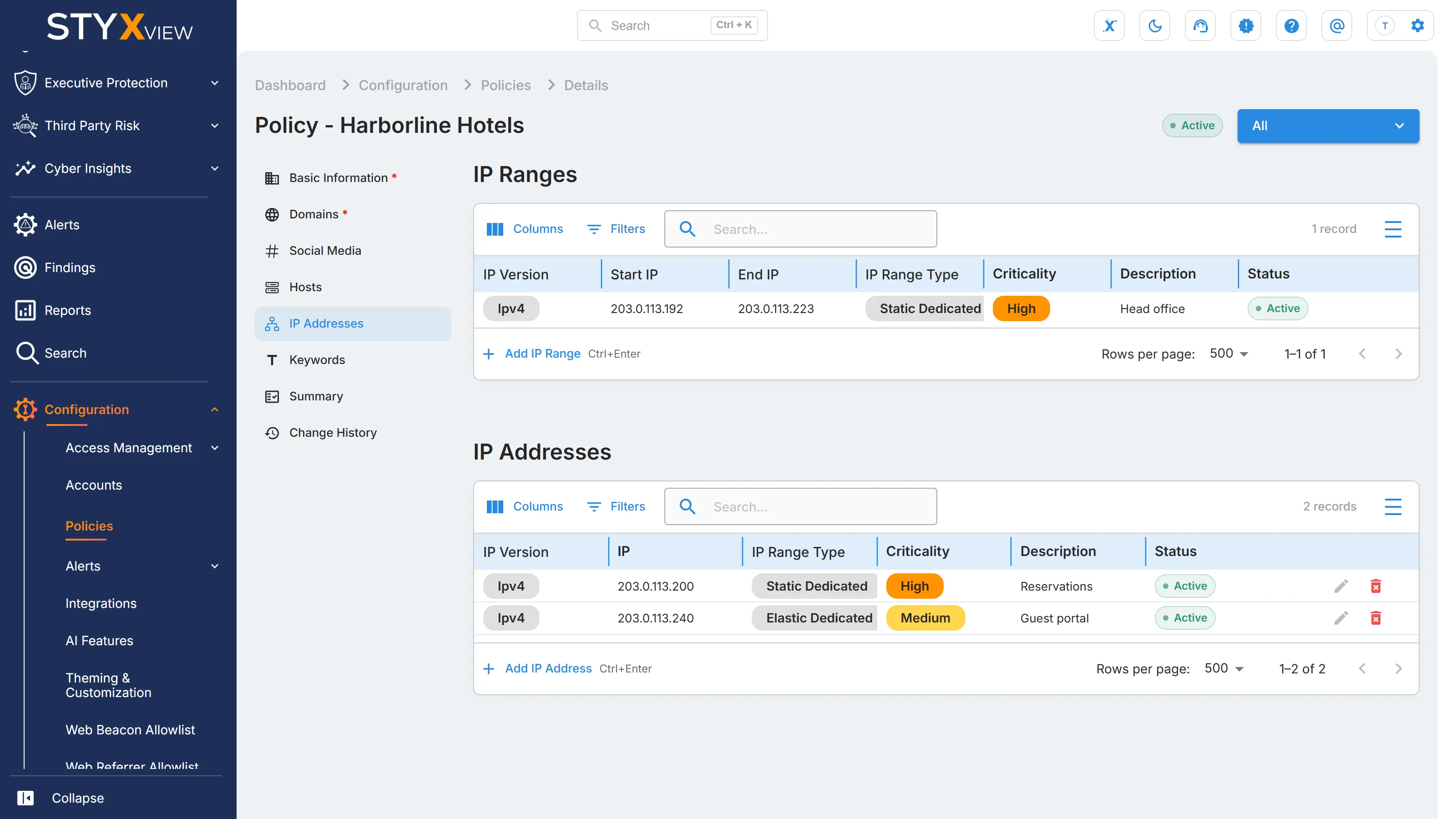Toggle dark mode moon icon

[1155, 25]
